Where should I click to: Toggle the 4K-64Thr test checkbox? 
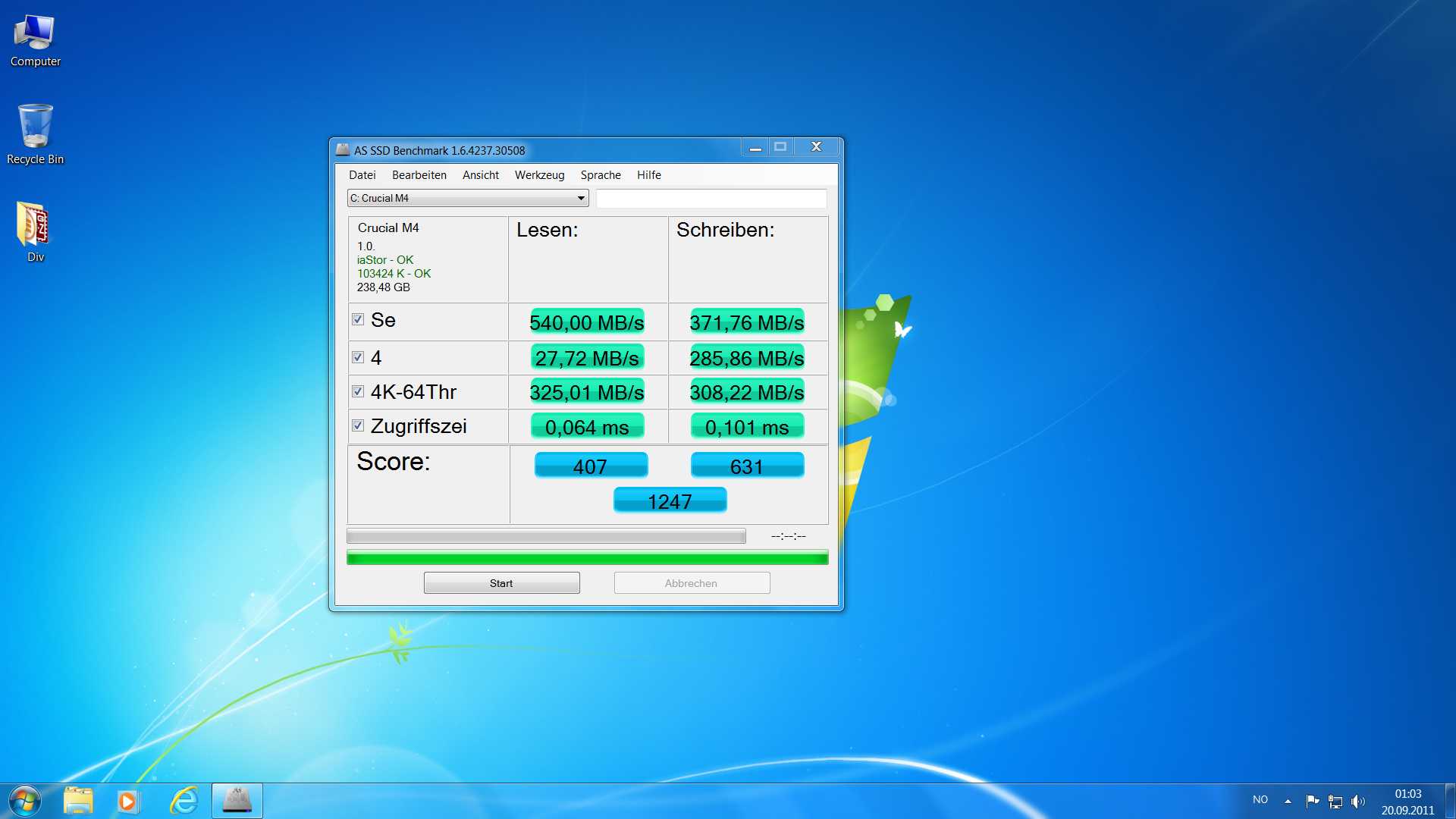click(x=358, y=391)
